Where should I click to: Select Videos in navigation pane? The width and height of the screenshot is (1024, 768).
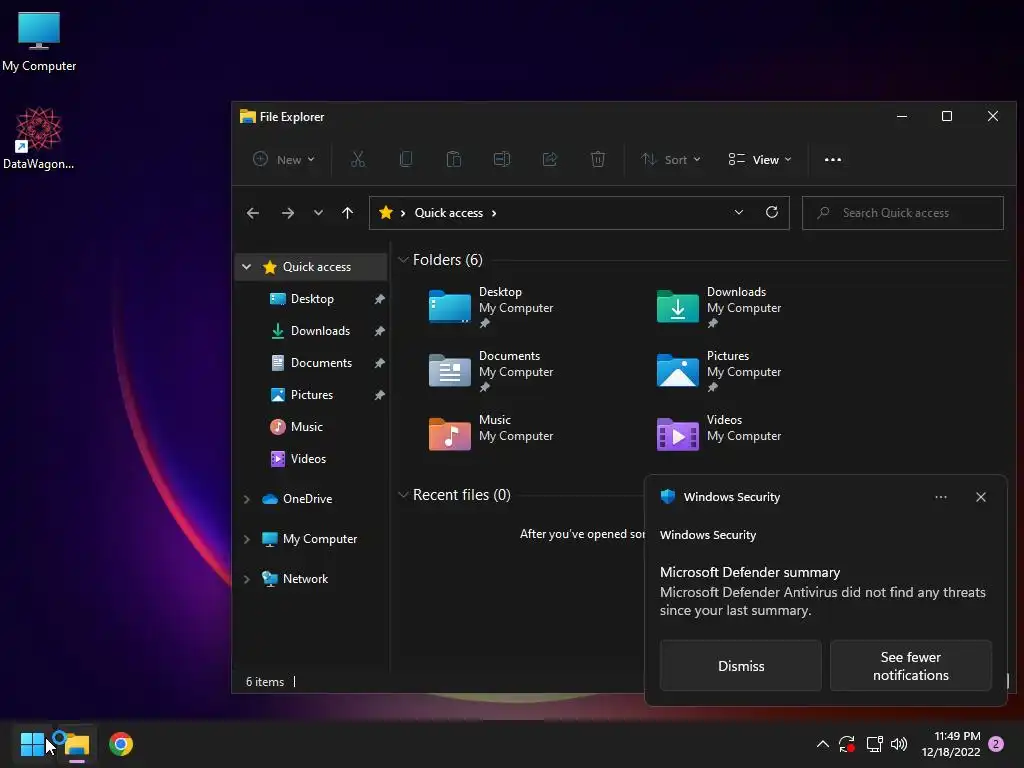coord(308,458)
